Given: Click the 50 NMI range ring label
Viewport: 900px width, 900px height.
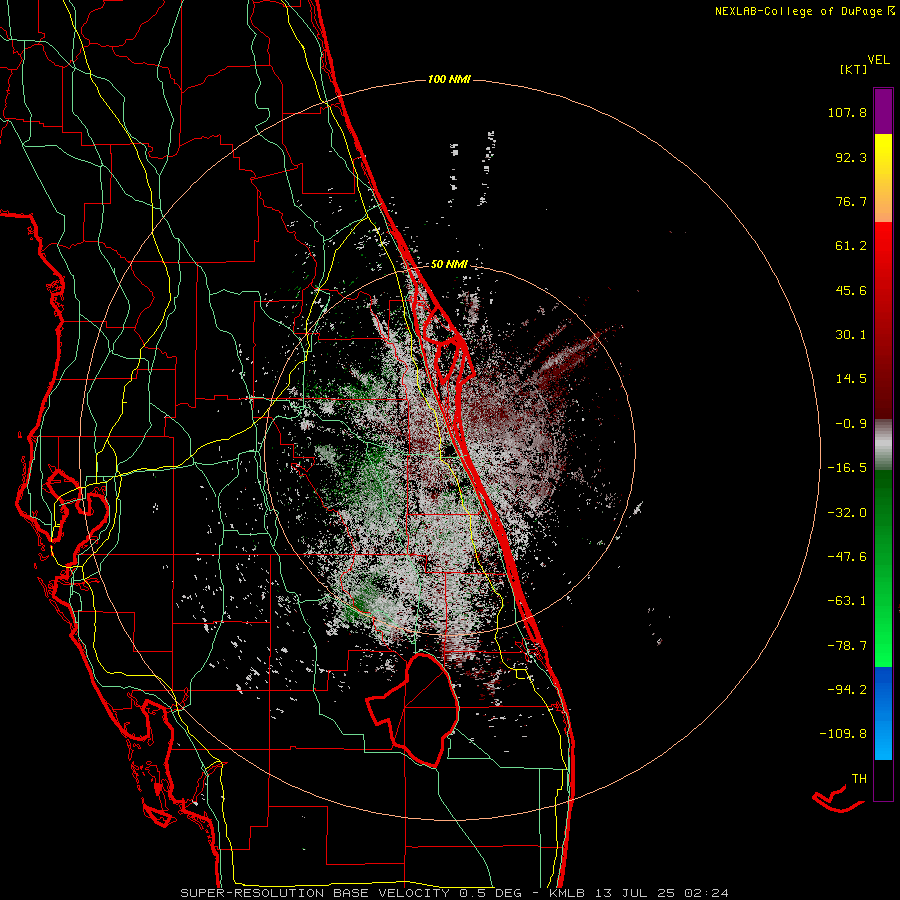Looking at the screenshot, I should [x=449, y=264].
